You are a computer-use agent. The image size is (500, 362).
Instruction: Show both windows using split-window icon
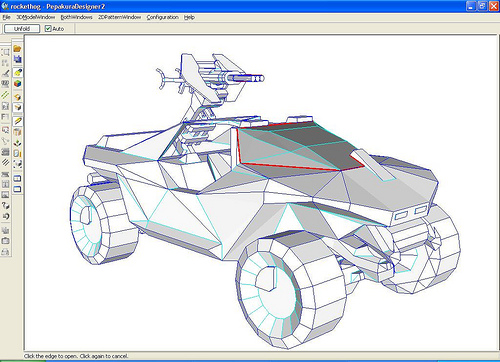pos(18,178)
